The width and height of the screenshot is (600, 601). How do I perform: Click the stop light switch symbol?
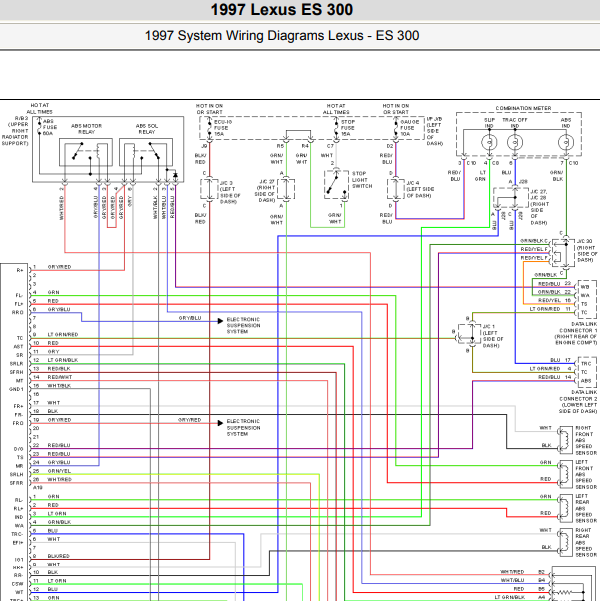pos(336,184)
